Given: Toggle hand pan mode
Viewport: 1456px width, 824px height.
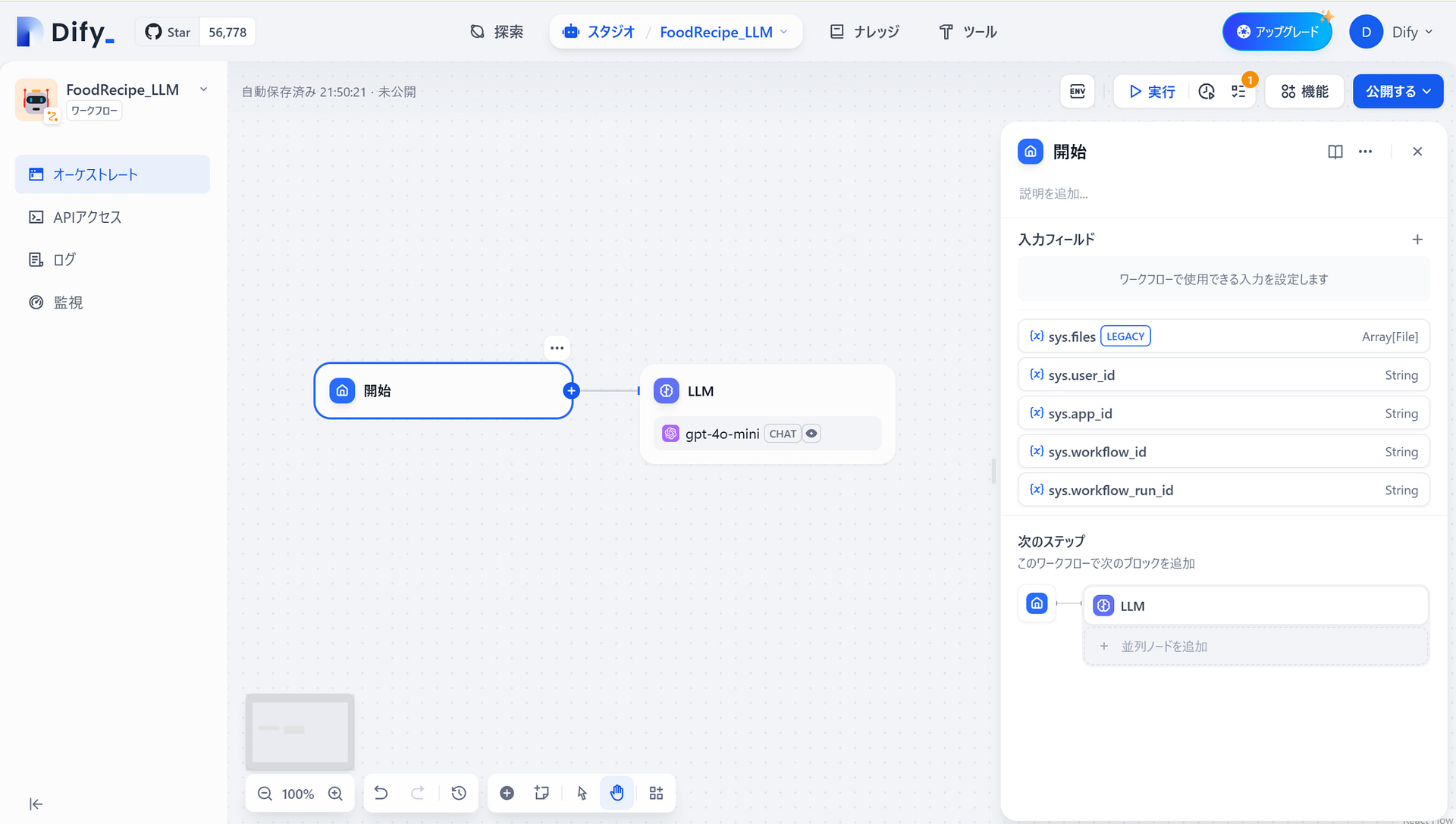Looking at the screenshot, I should click(617, 793).
